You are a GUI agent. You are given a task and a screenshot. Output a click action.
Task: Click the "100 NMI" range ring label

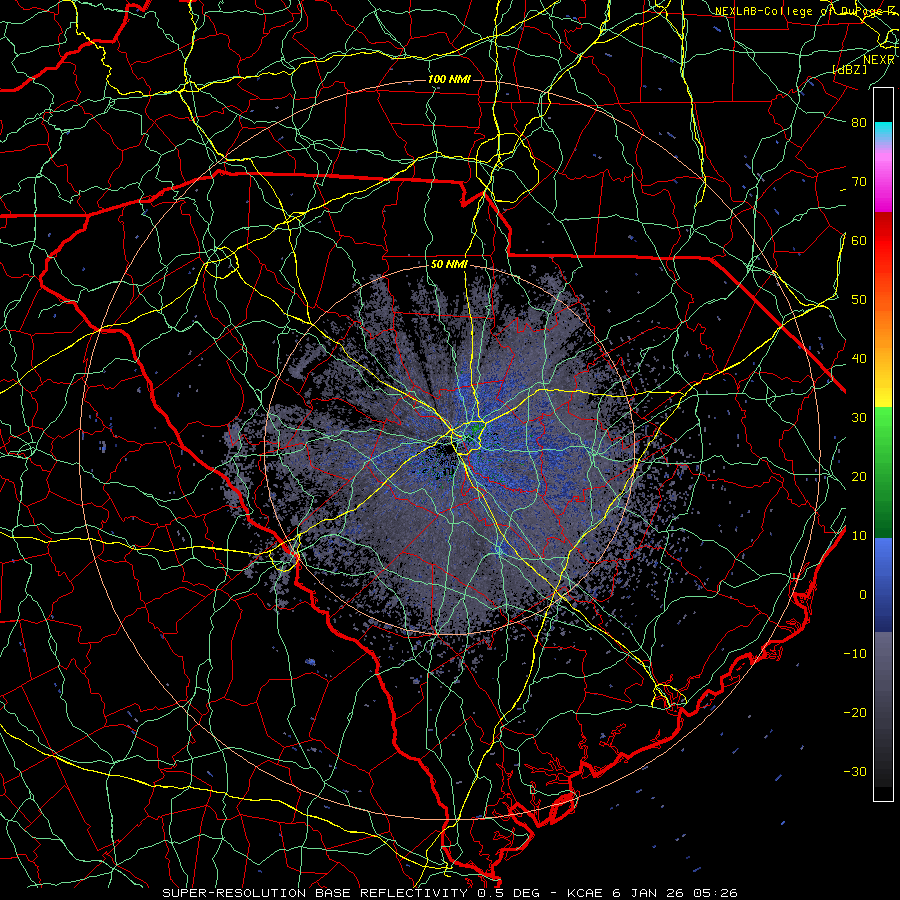449,79
